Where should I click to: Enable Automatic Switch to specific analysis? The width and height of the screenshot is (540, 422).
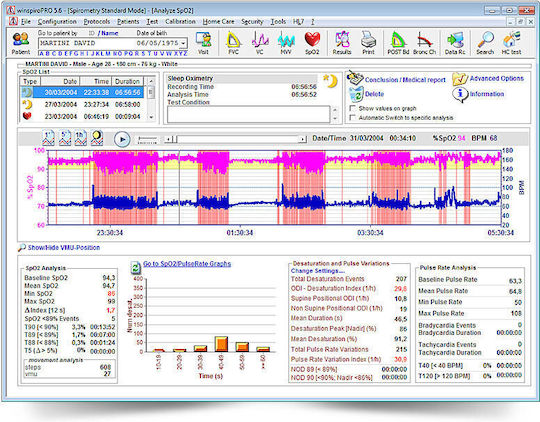coord(352,118)
